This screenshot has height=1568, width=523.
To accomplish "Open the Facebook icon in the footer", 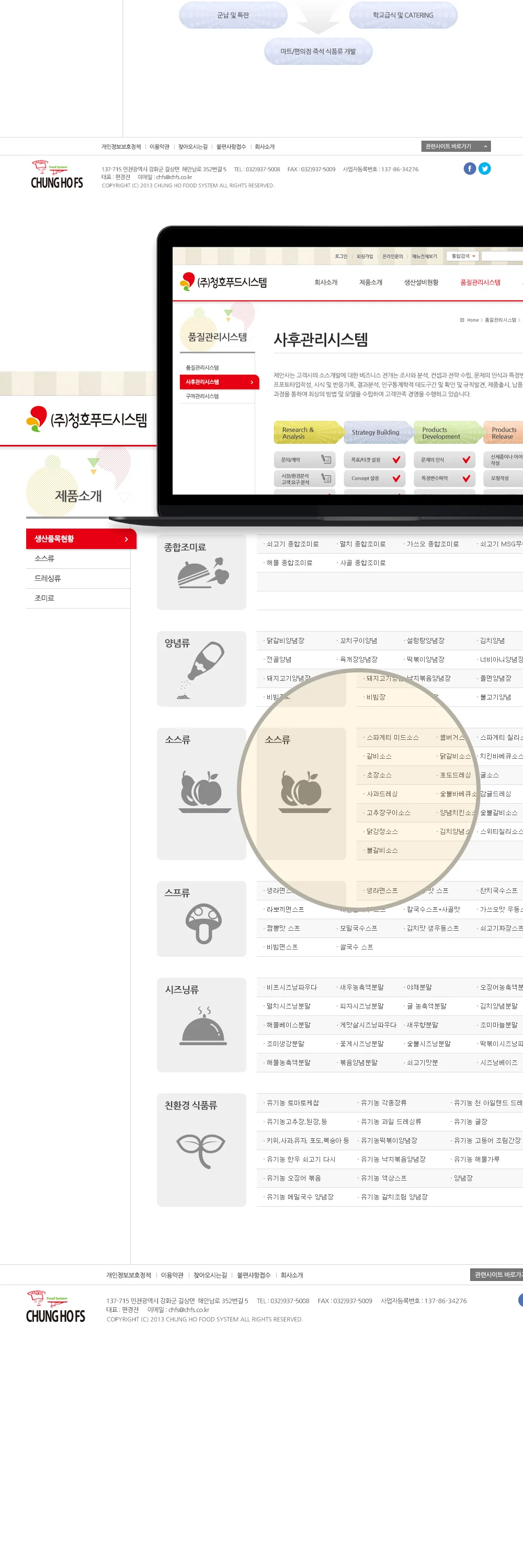I will 470,168.
